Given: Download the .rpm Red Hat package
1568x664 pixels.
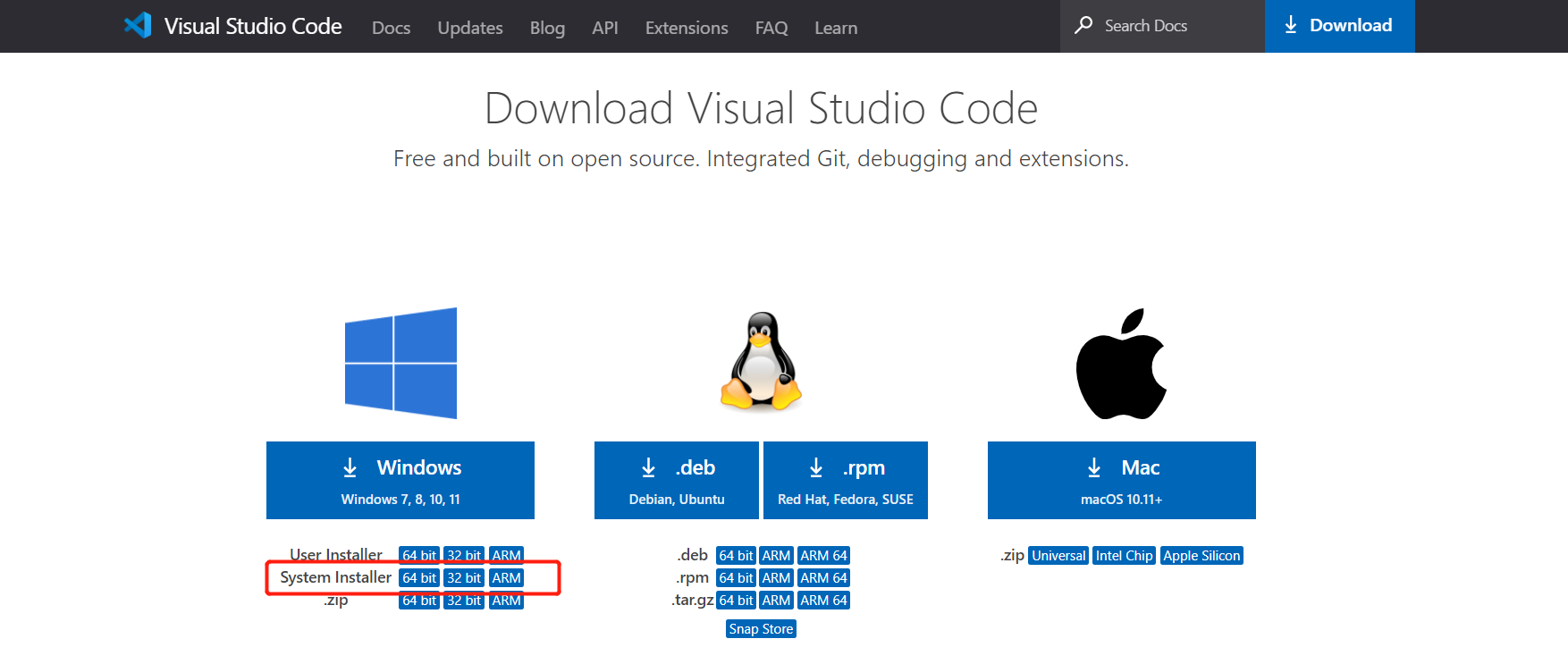Looking at the screenshot, I should point(846,480).
